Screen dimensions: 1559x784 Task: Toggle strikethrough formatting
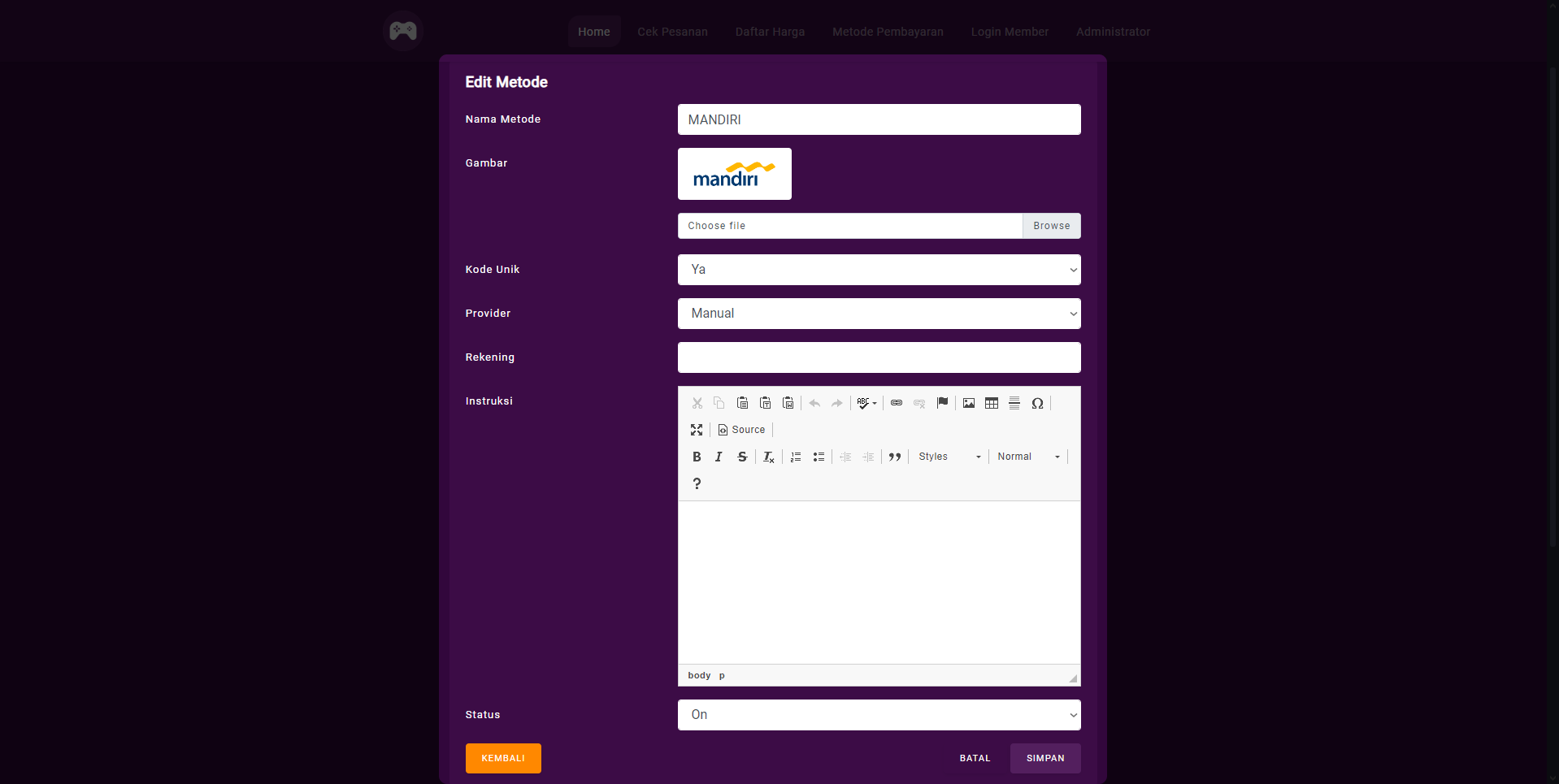(x=742, y=457)
